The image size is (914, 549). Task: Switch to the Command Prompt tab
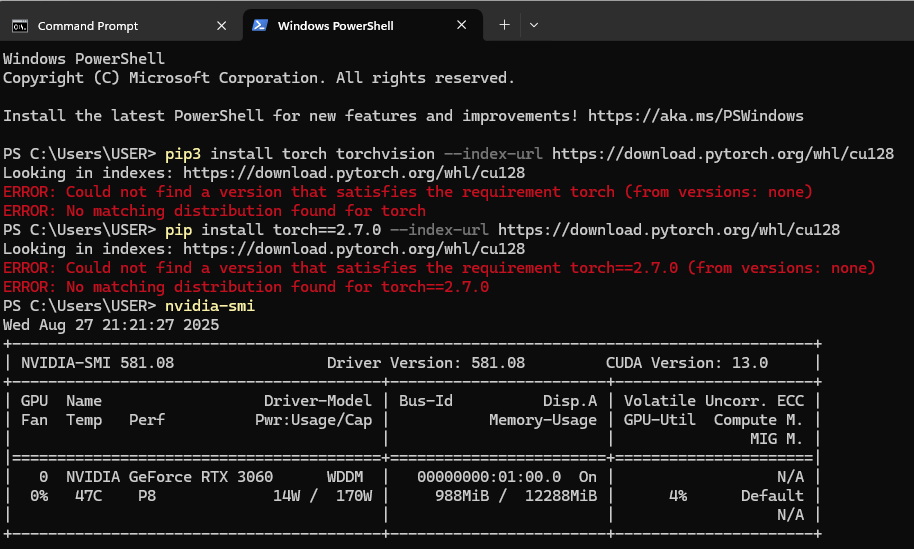pyautogui.click(x=88, y=25)
